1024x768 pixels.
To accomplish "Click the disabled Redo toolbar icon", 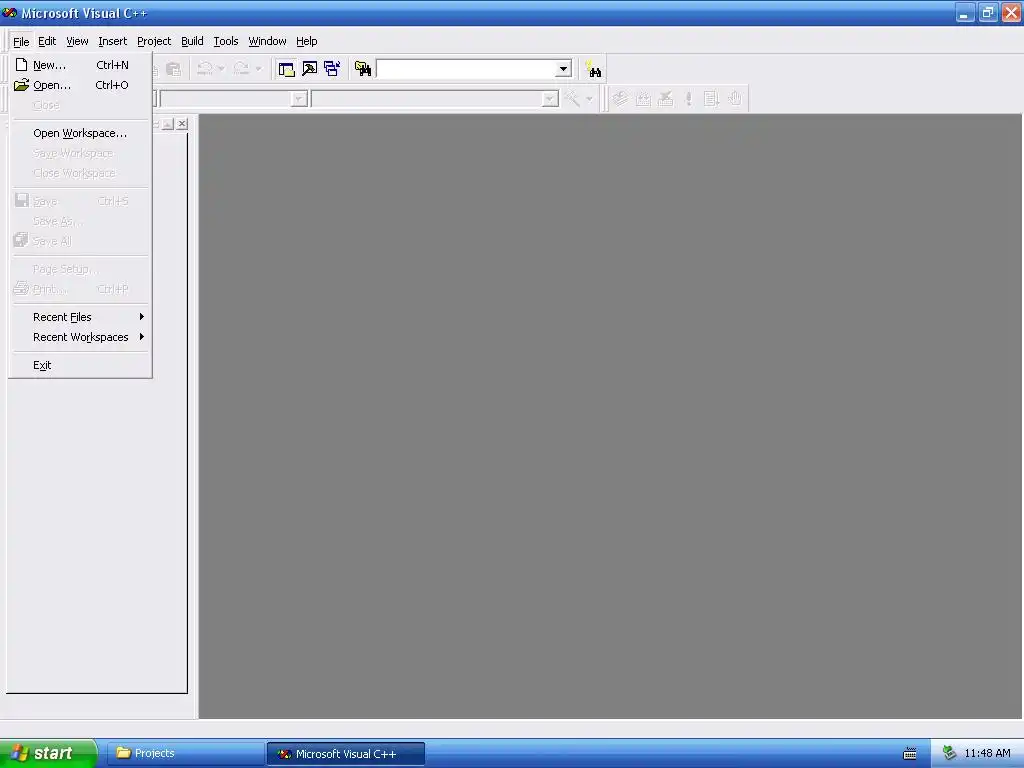I will 242,69.
